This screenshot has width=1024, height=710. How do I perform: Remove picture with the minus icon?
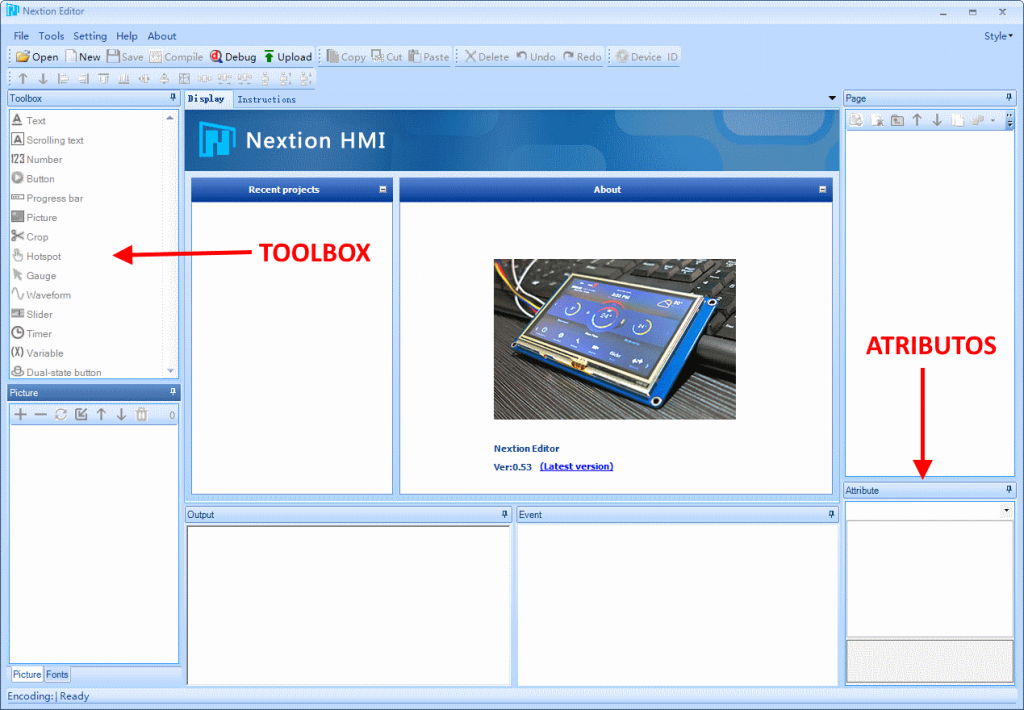[40, 415]
